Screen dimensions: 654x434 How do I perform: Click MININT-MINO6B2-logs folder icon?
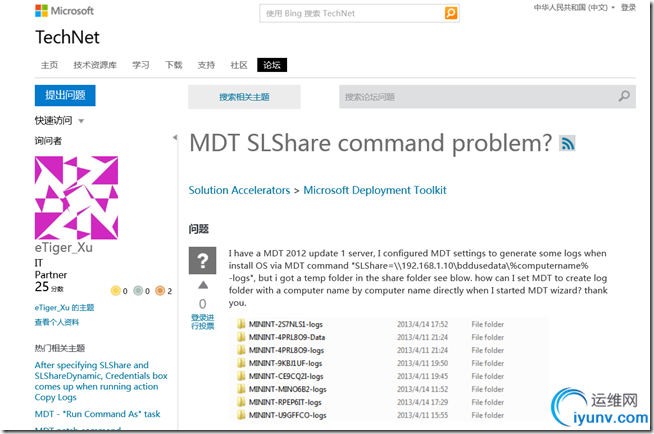pyautogui.click(x=241, y=389)
